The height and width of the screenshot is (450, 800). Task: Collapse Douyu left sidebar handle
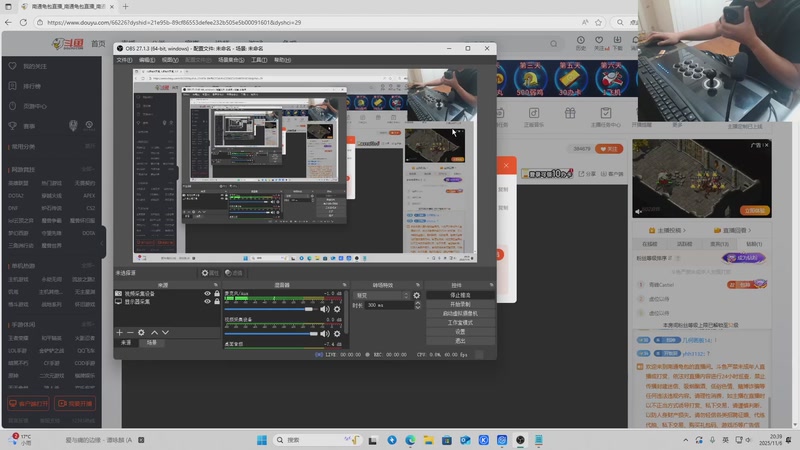pos(103,243)
